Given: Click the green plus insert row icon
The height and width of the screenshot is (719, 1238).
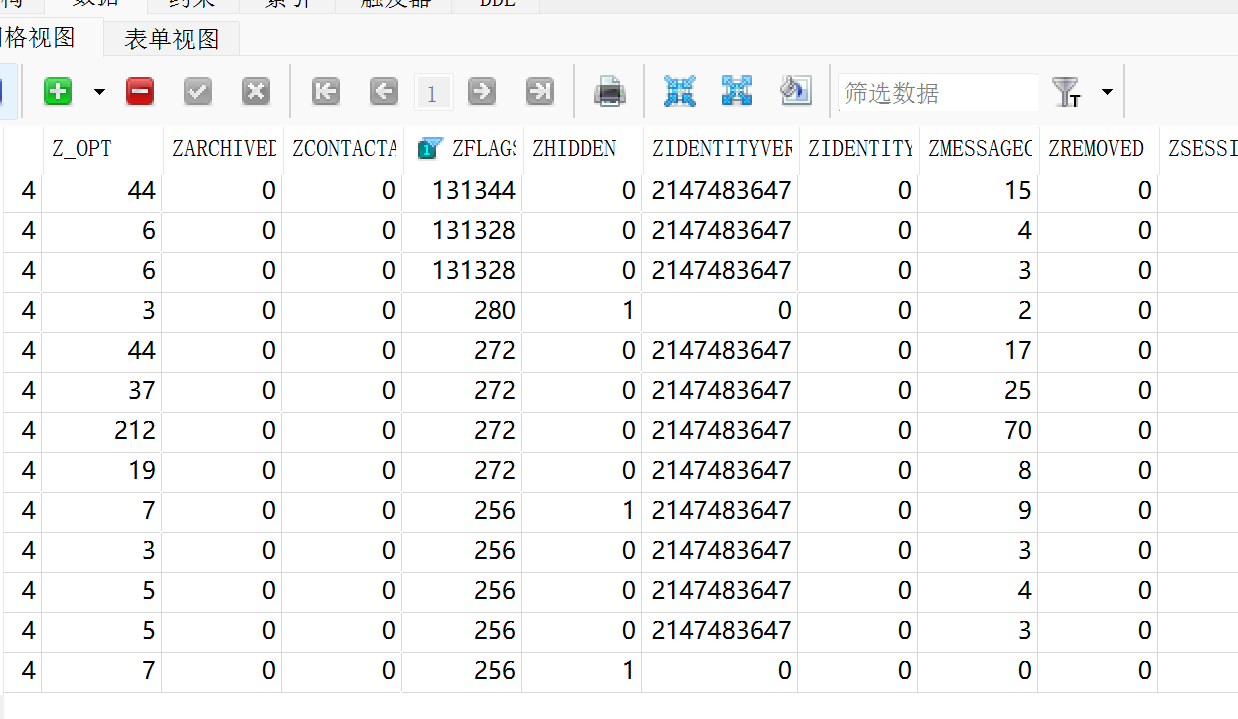Looking at the screenshot, I should [58, 92].
